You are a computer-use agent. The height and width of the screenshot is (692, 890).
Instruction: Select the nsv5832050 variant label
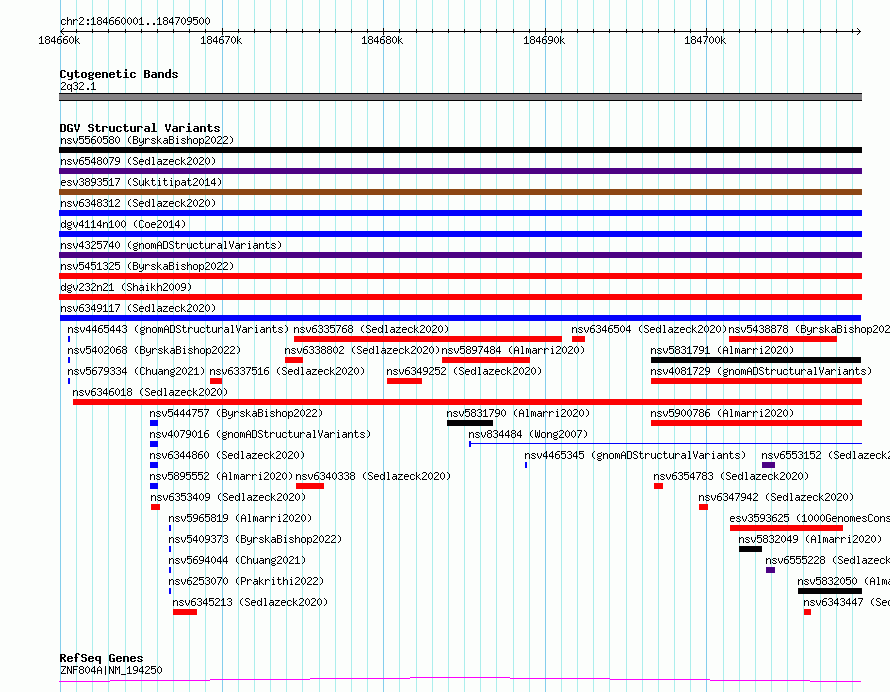coord(843,581)
